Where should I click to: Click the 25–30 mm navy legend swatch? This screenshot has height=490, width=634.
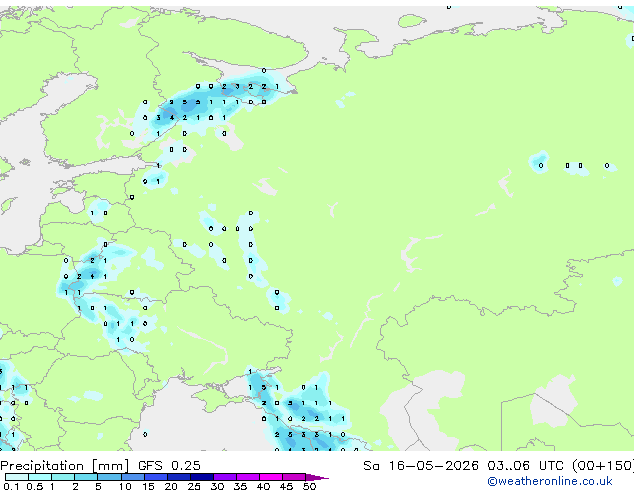point(201,477)
